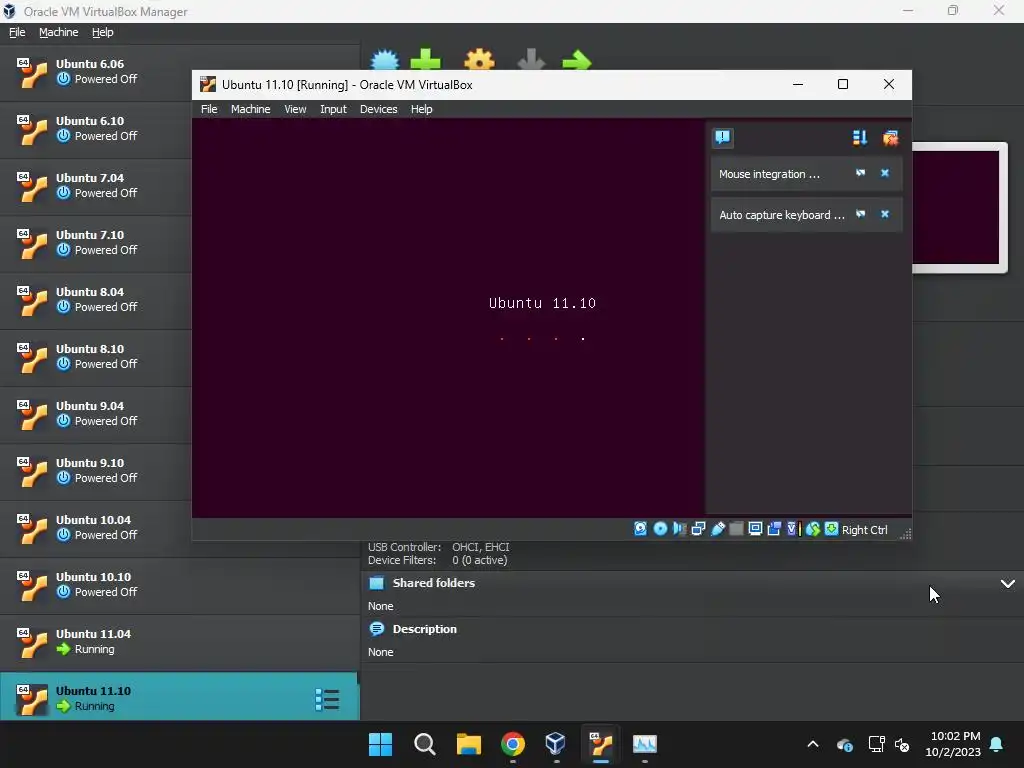1024x768 pixels.
Task: Toggle the notification center icon
Action: coord(723,137)
